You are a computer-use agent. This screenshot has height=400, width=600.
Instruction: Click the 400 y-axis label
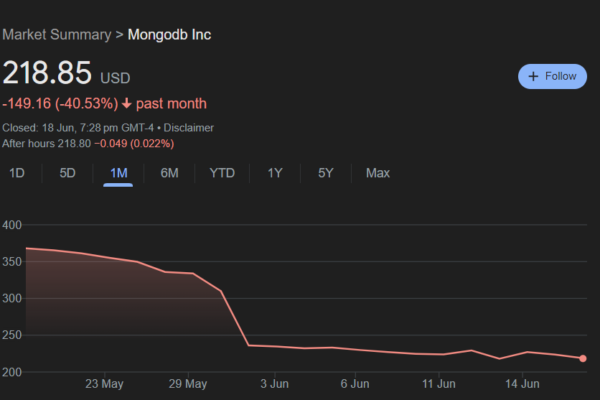pos(12,225)
